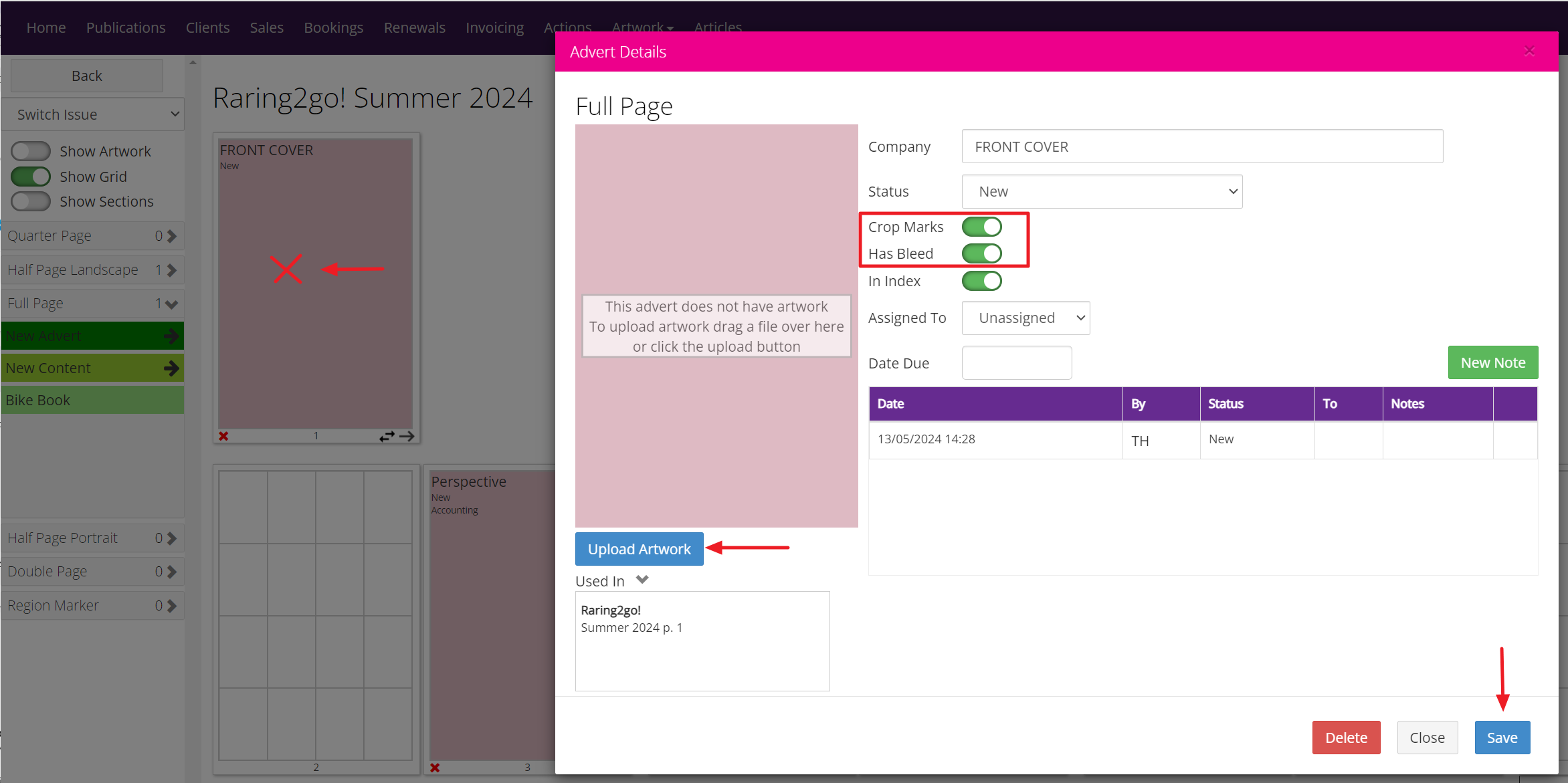The image size is (1568, 783).
Task: Click the red X delete icon under page 3
Action: [x=435, y=768]
